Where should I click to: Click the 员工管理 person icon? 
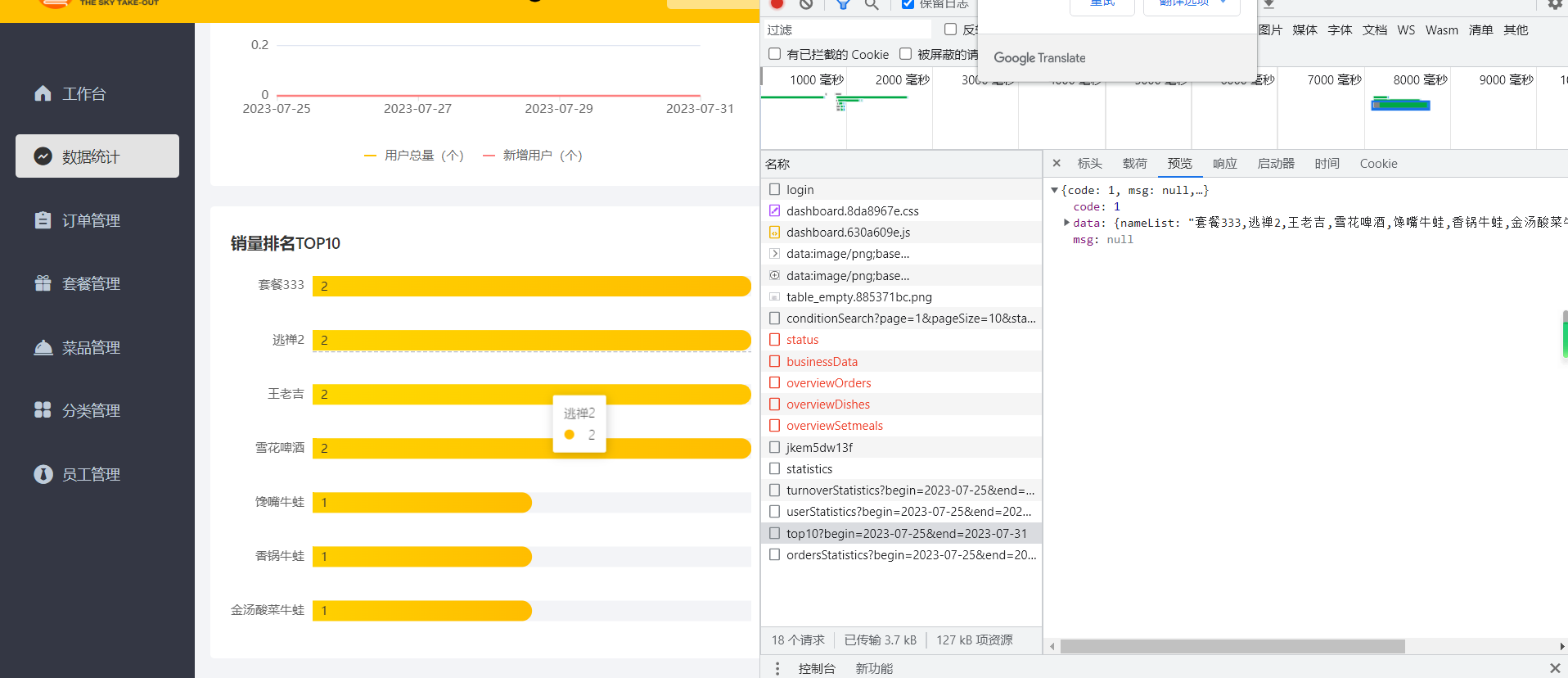tap(43, 474)
